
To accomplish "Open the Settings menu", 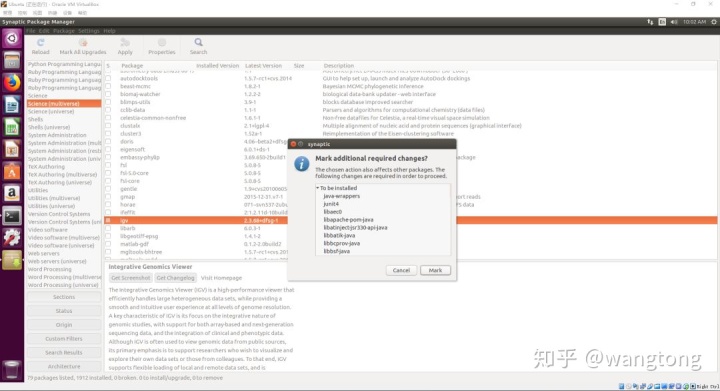I will tap(89, 31).
